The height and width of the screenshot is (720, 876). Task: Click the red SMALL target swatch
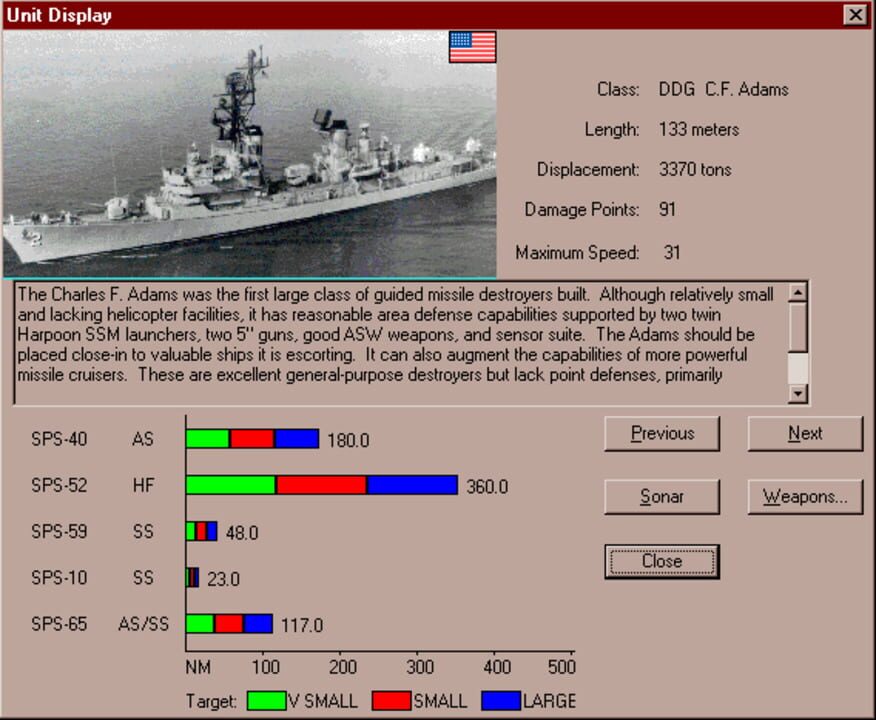tap(392, 700)
